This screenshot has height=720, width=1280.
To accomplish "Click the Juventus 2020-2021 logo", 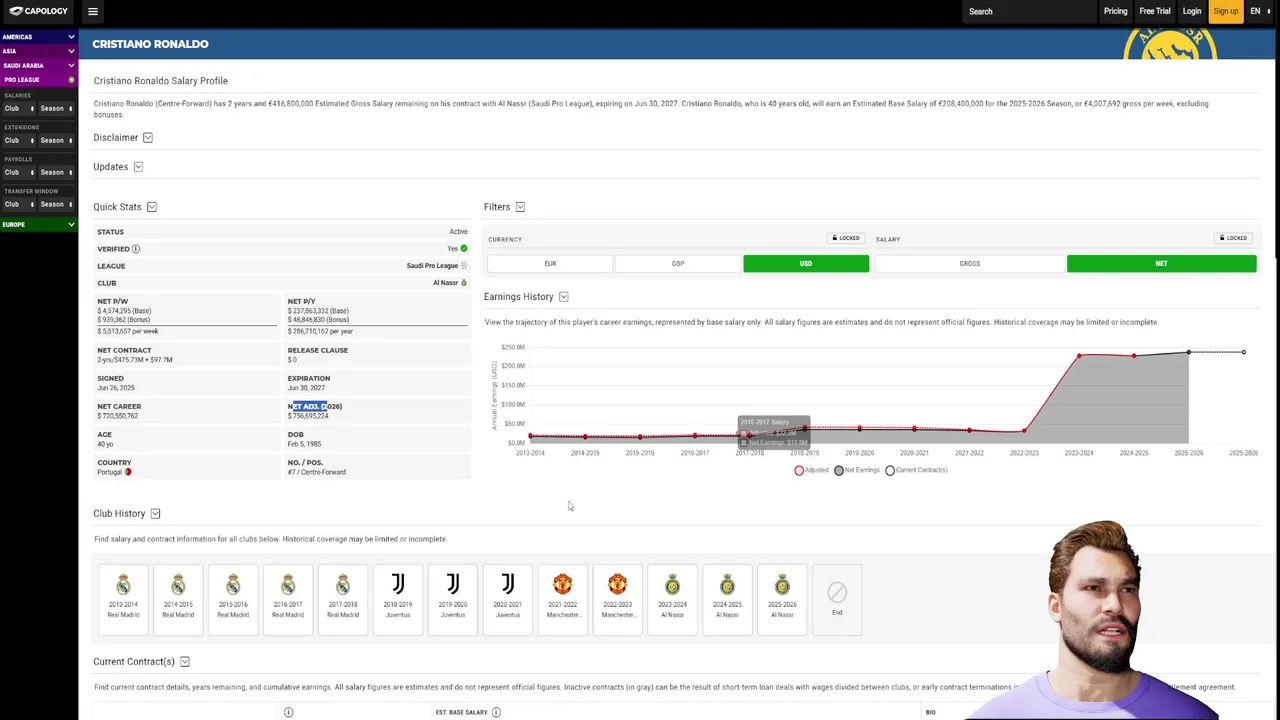I will (508, 584).
